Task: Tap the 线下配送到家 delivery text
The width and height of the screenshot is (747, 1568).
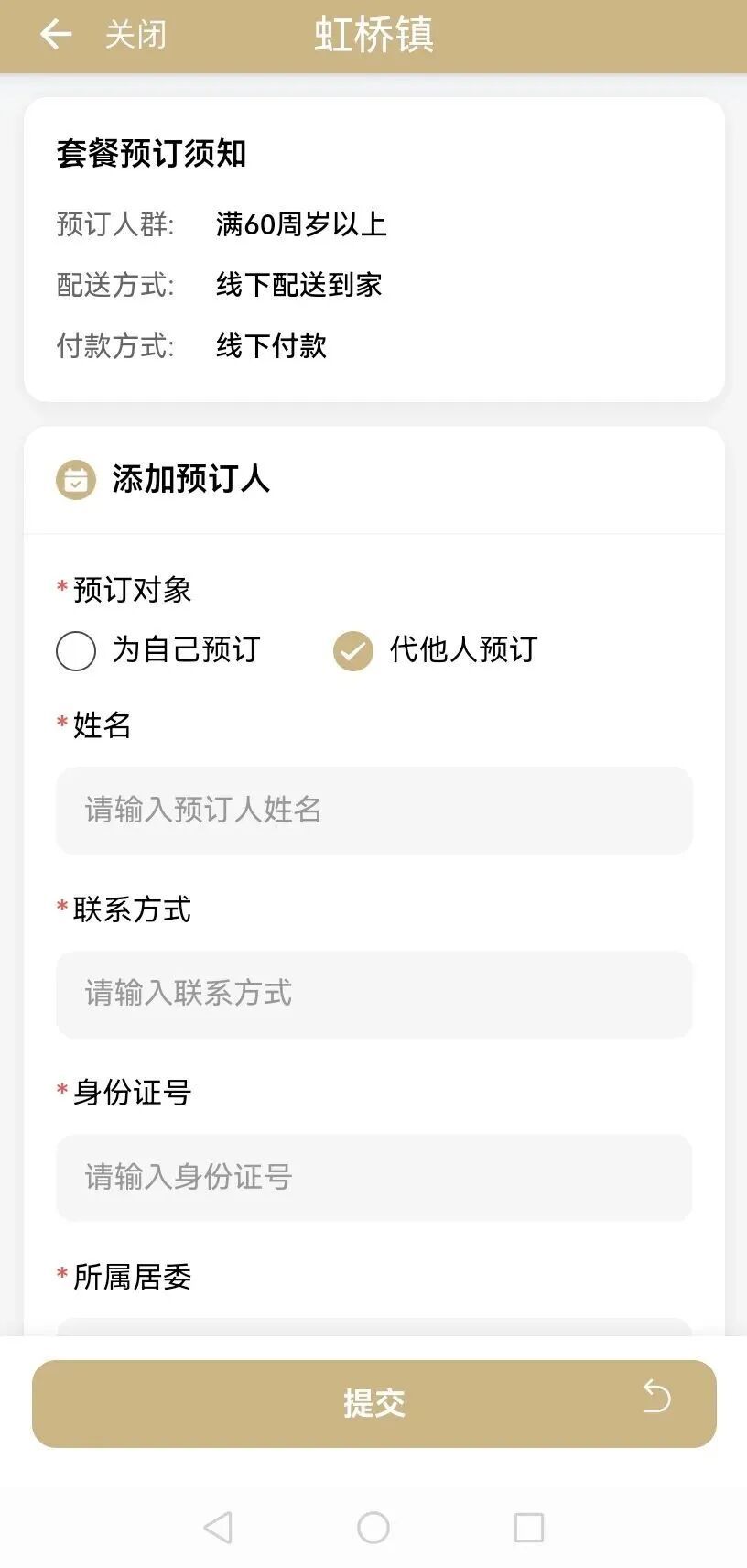Action: point(298,285)
